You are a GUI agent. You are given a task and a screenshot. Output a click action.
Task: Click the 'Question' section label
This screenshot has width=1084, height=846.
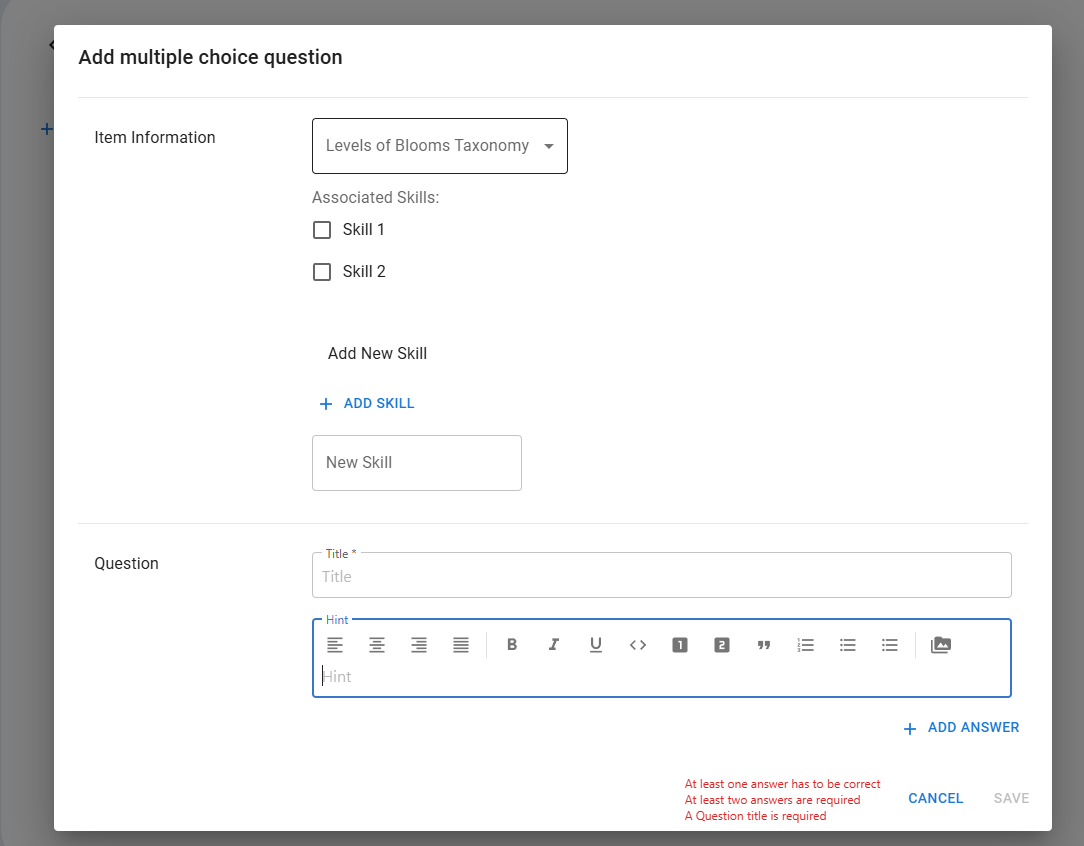pyautogui.click(x=127, y=563)
